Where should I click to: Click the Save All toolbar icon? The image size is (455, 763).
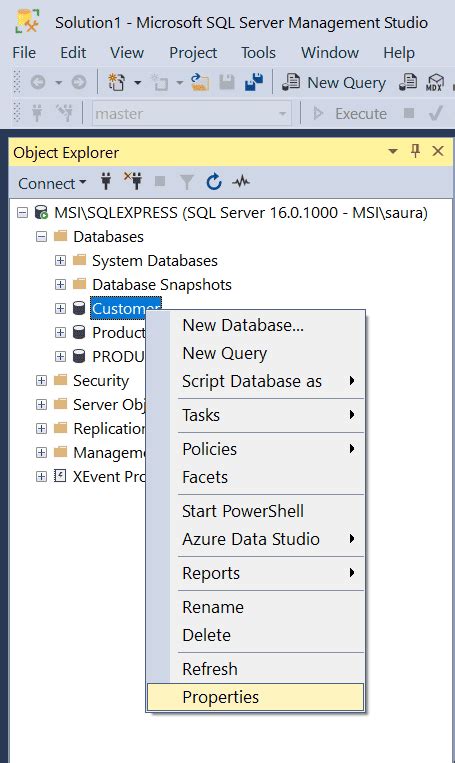tap(254, 82)
